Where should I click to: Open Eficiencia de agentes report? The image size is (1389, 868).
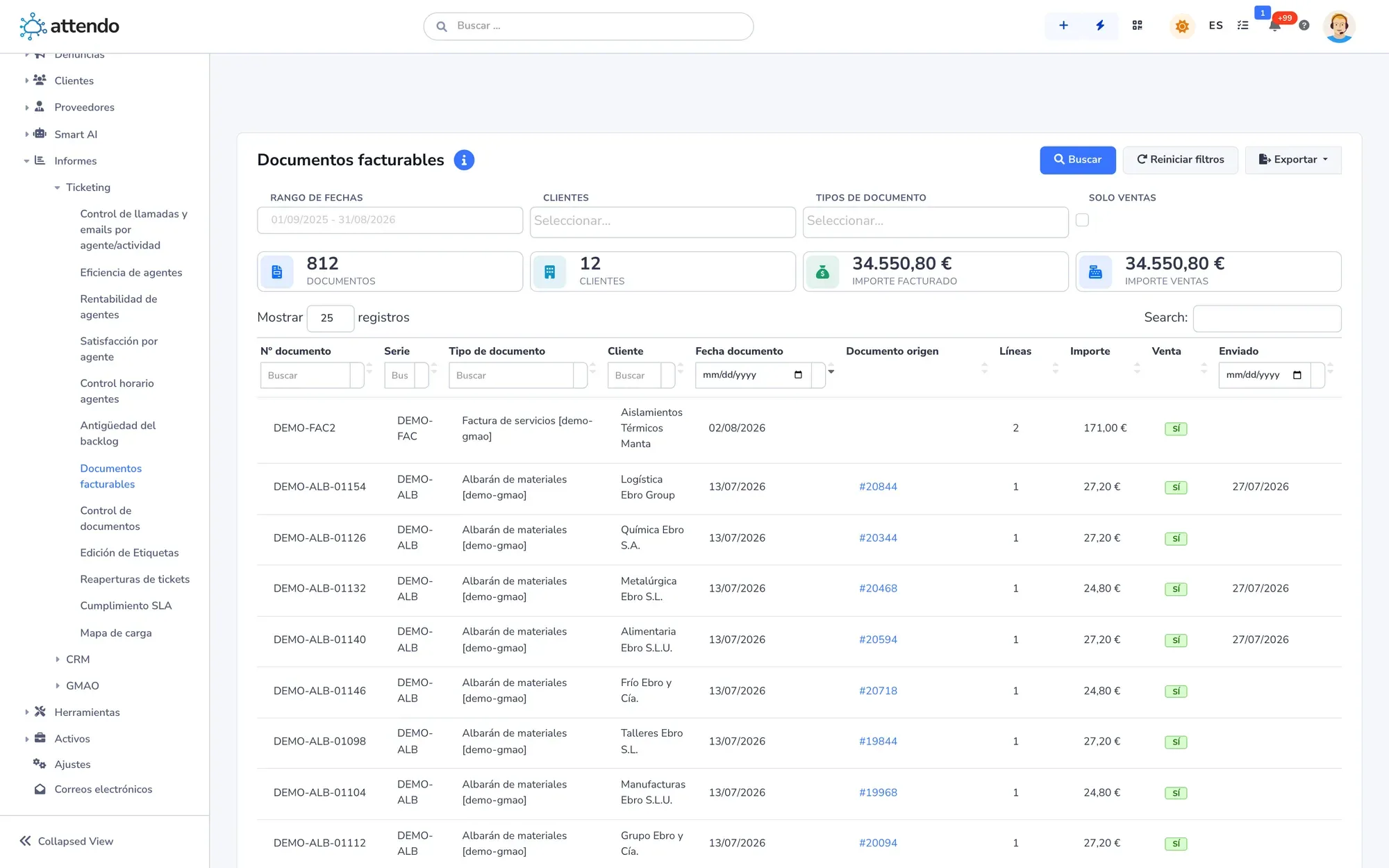[131, 273]
